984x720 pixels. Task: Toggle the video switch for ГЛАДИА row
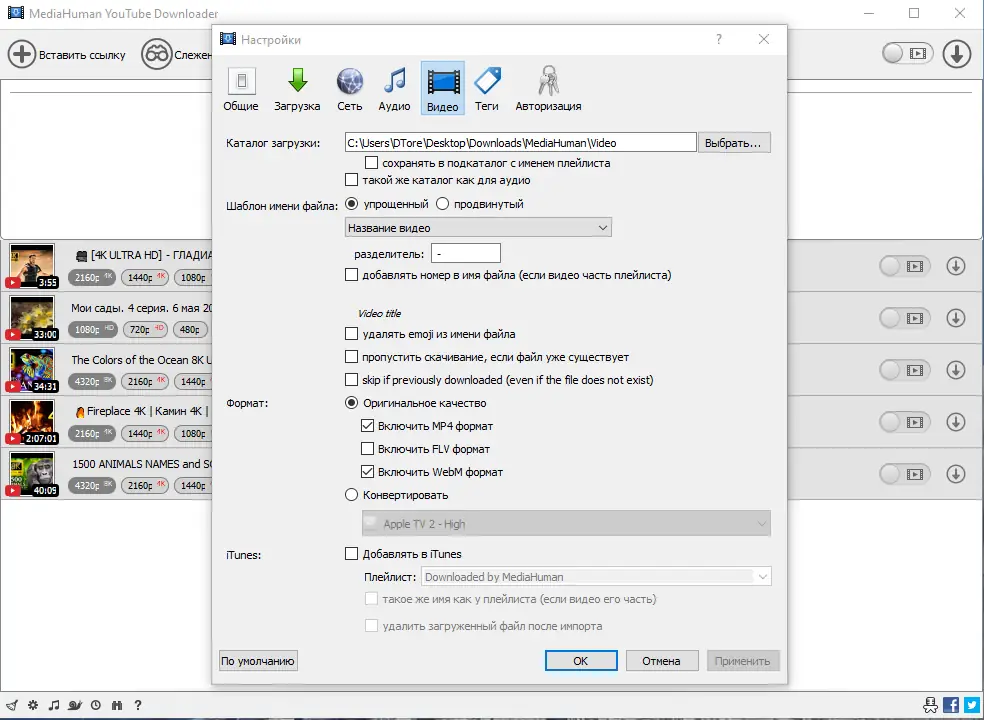coord(904,266)
